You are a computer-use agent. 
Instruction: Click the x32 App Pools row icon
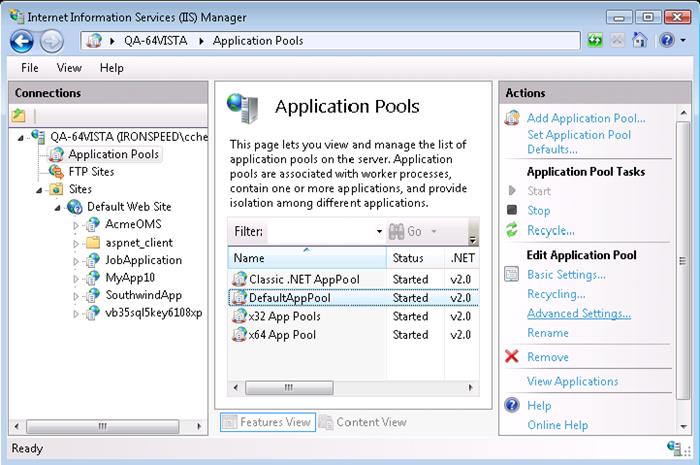coord(239,316)
